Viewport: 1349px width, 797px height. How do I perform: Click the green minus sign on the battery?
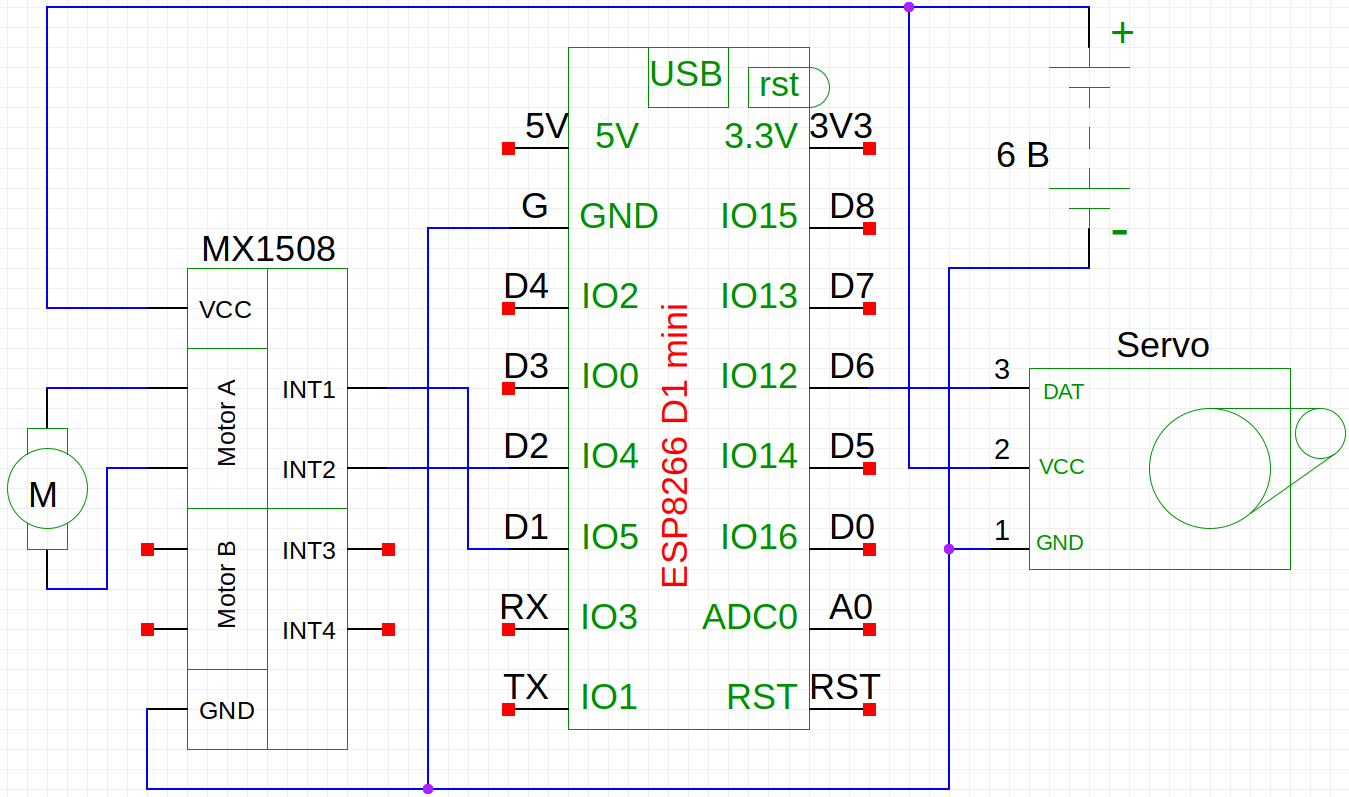[1120, 232]
